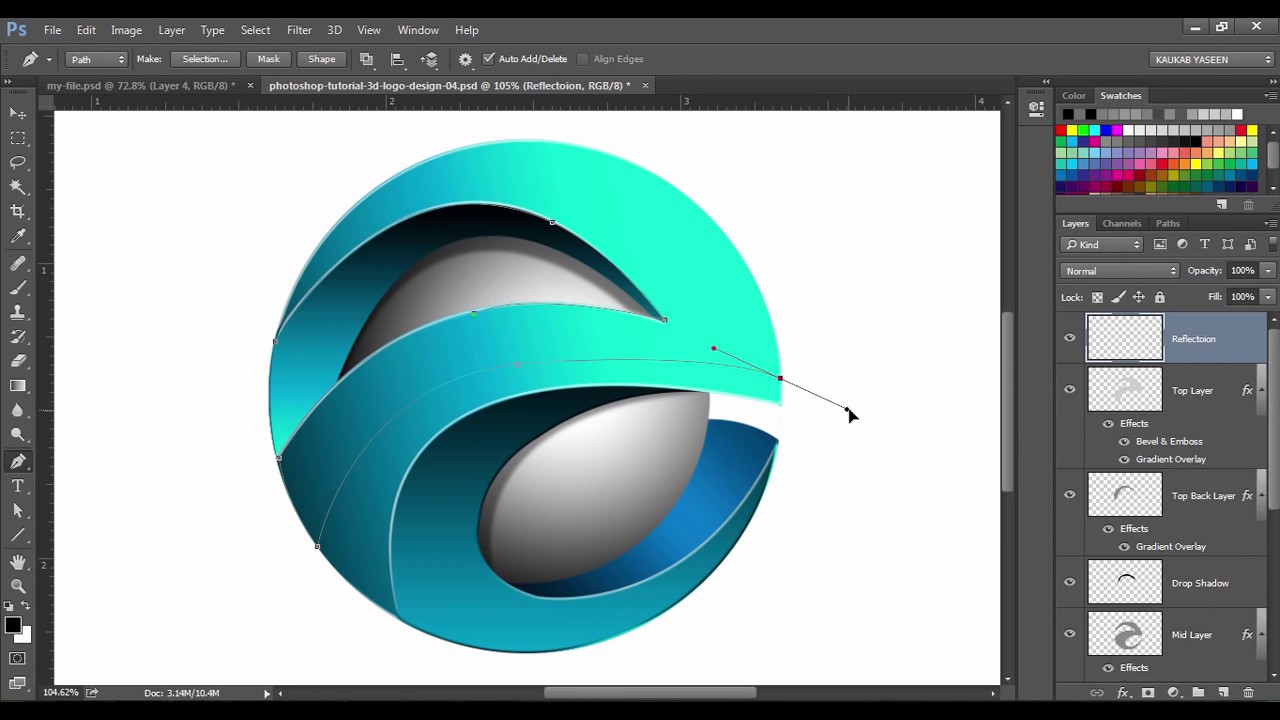
Task: Pick the yellow swatch in Swatches panel
Action: pos(1072,130)
